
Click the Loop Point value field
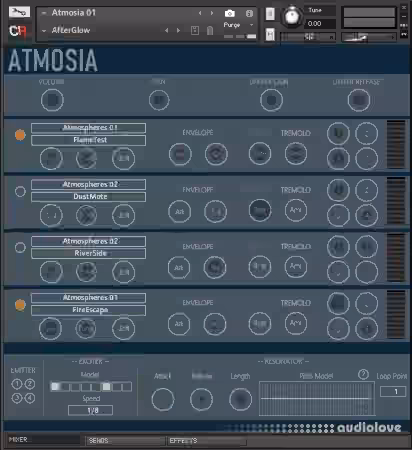(x=393, y=391)
